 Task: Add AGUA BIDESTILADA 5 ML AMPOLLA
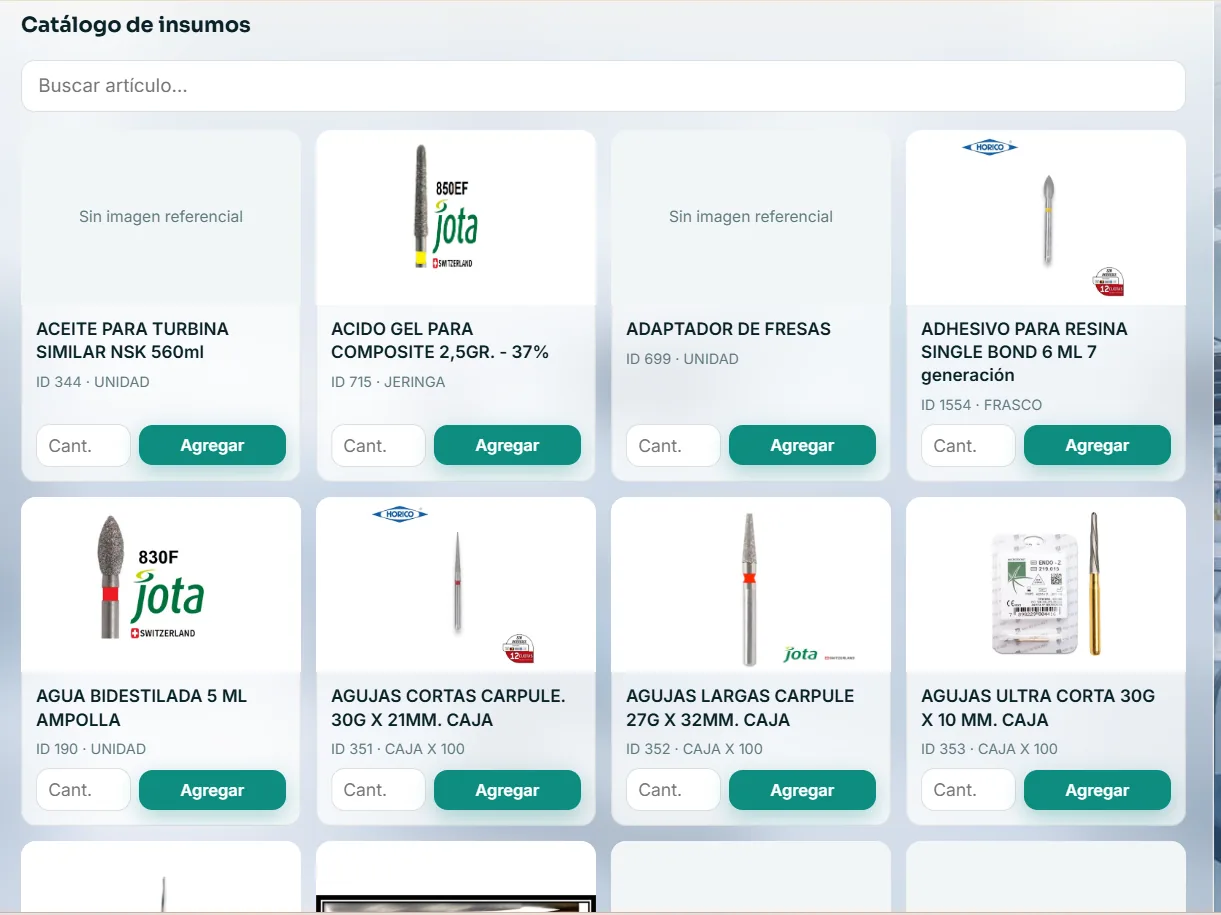tap(212, 790)
